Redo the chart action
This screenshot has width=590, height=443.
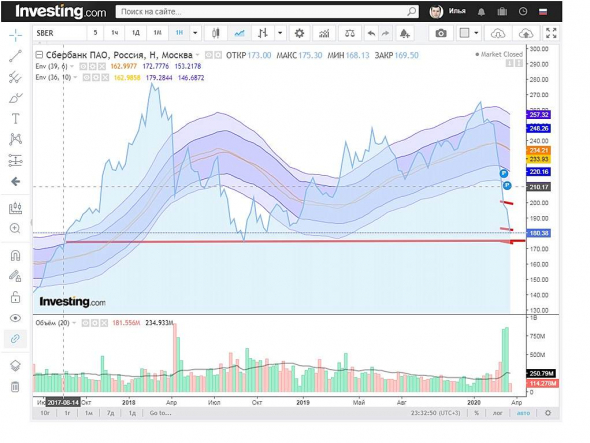[x=385, y=33]
